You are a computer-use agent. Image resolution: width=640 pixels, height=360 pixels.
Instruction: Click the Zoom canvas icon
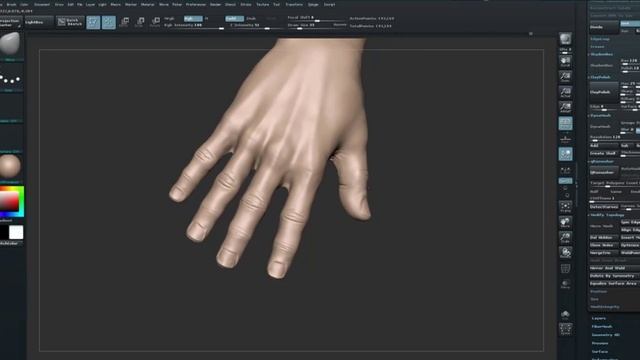pos(565,77)
